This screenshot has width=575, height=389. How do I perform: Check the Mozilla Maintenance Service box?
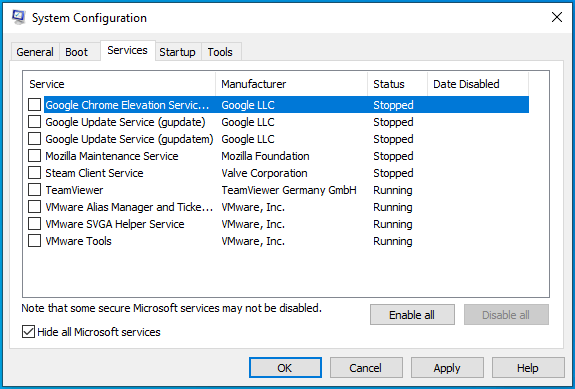point(34,156)
